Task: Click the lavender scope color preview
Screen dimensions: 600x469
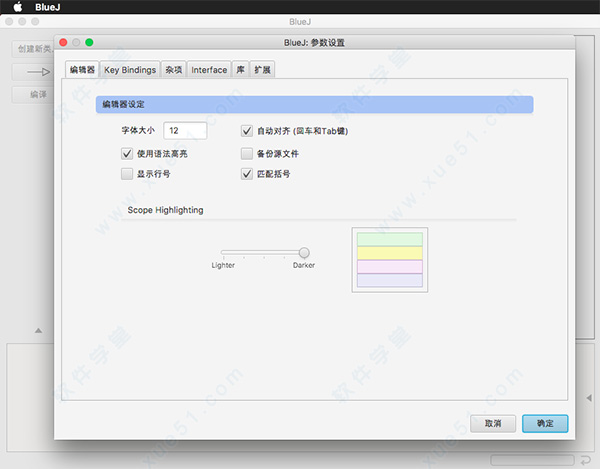Action: (x=390, y=280)
